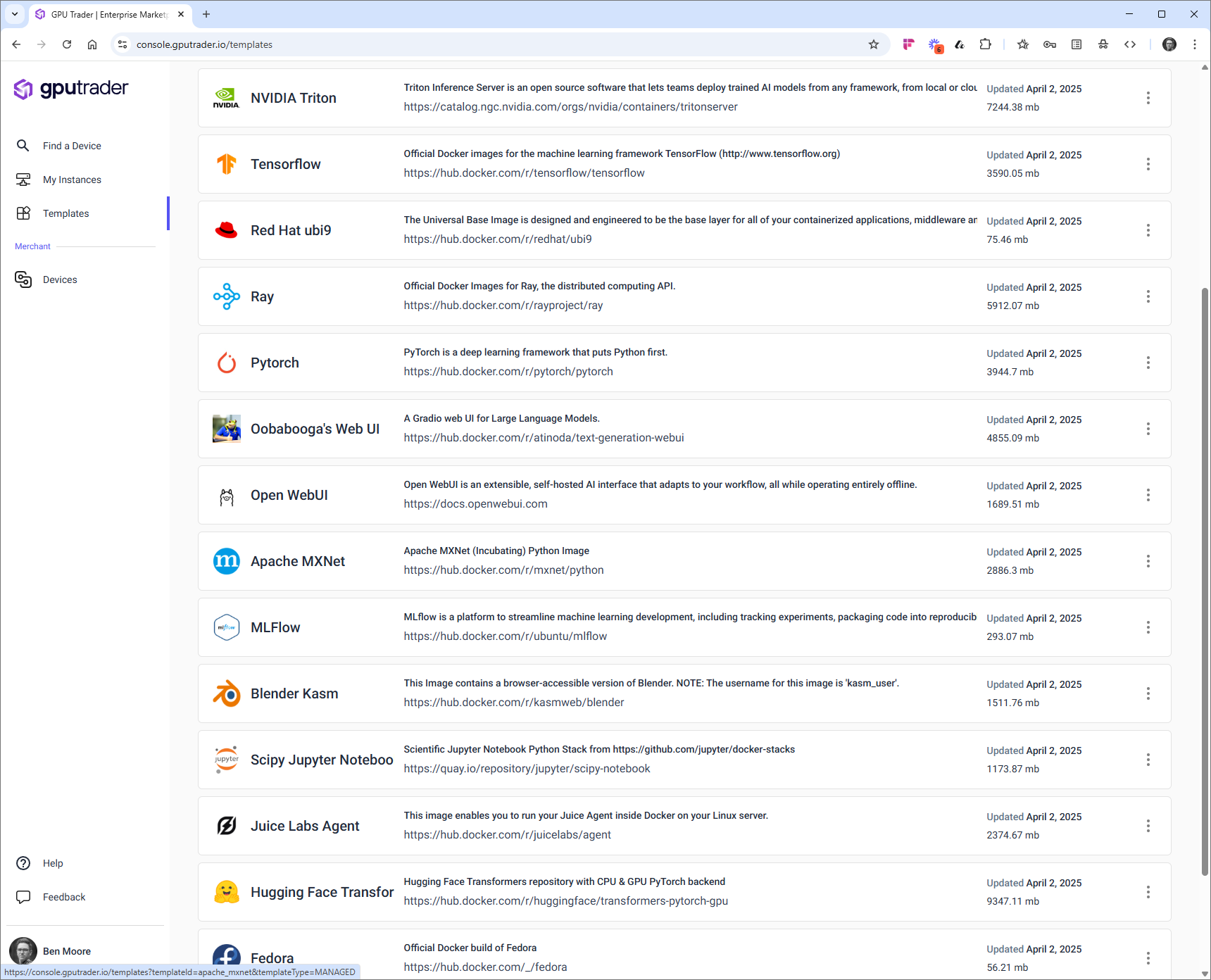
Task: Click the Juice Labs Agent icon
Action: point(226,826)
